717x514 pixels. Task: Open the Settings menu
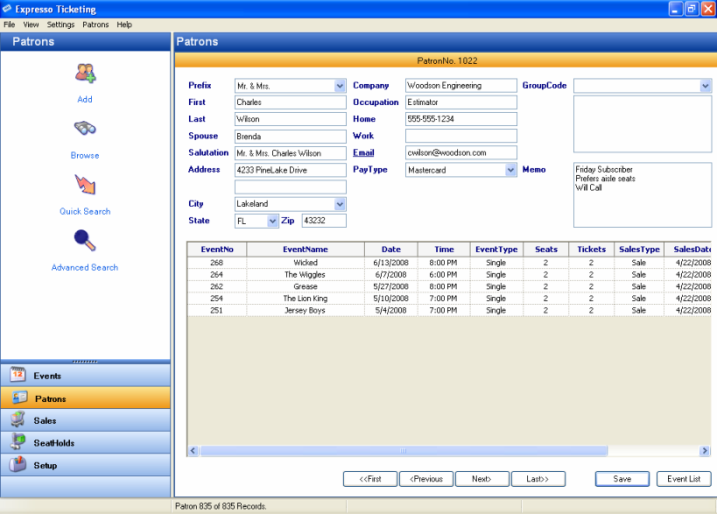click(60, 25)
